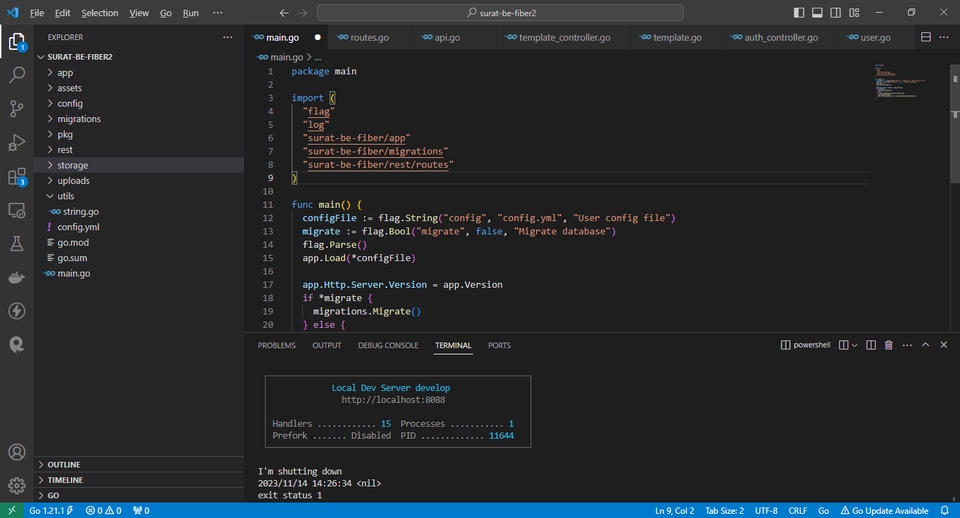Open the Extensions view
The height and width of the screenshot is (518, 960).
(x=17, y=176)
